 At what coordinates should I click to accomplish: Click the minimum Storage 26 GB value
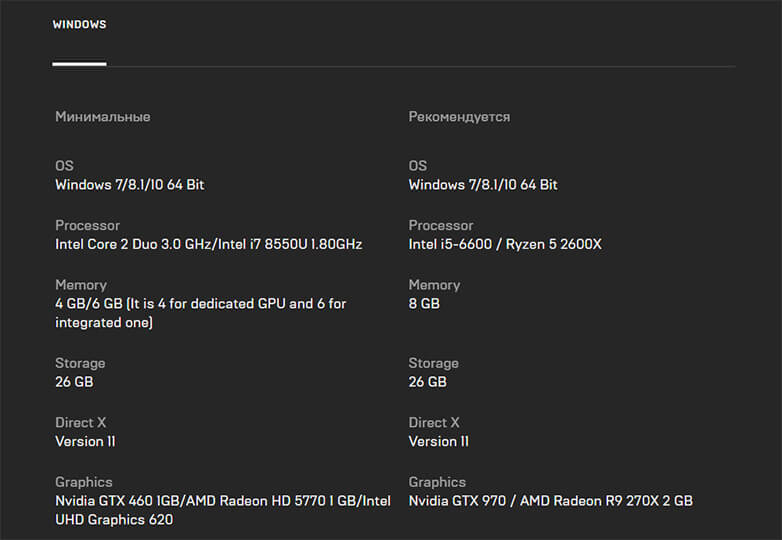(74, 382)
